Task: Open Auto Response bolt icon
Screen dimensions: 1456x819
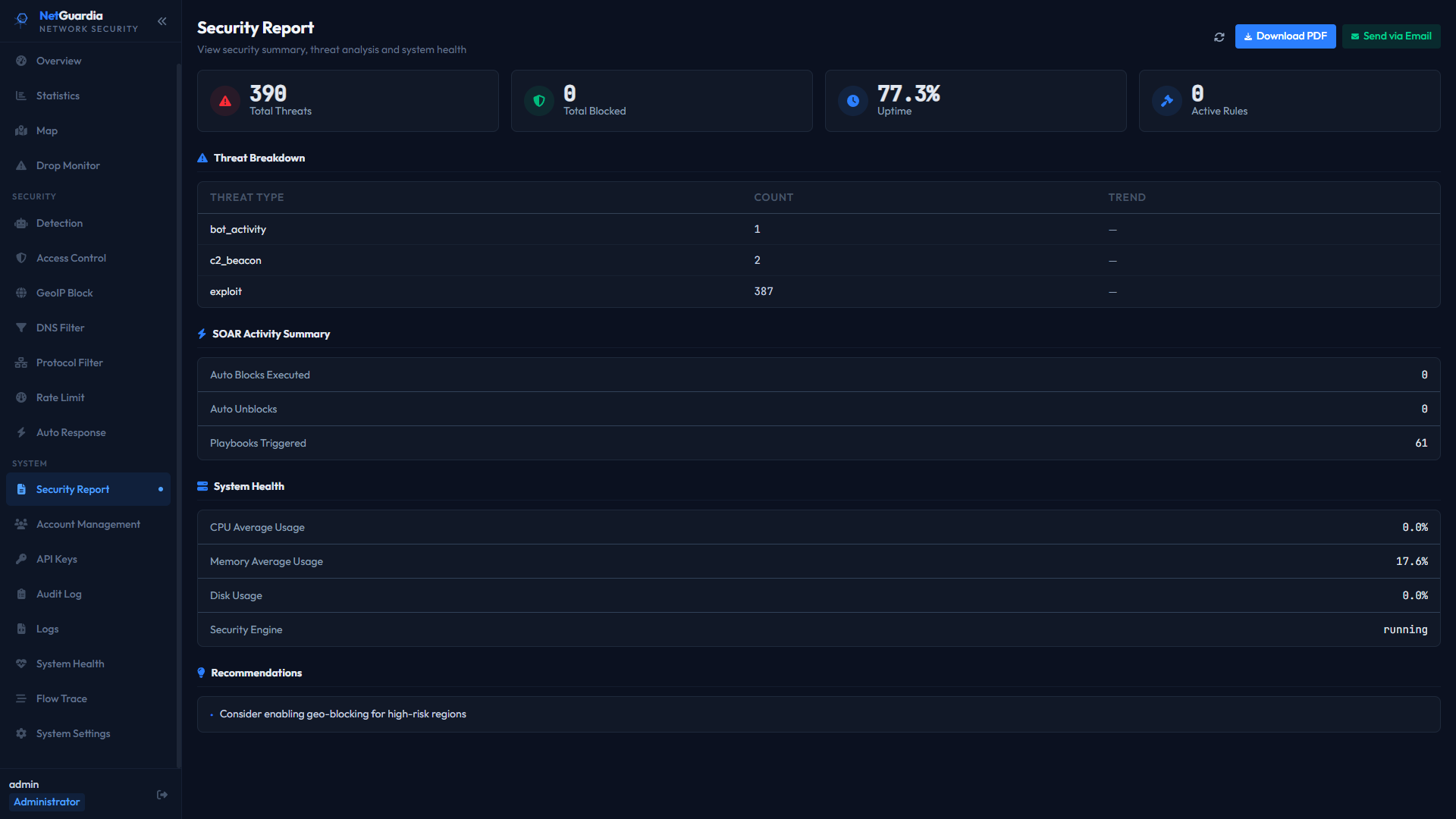Action: (21, 432)
